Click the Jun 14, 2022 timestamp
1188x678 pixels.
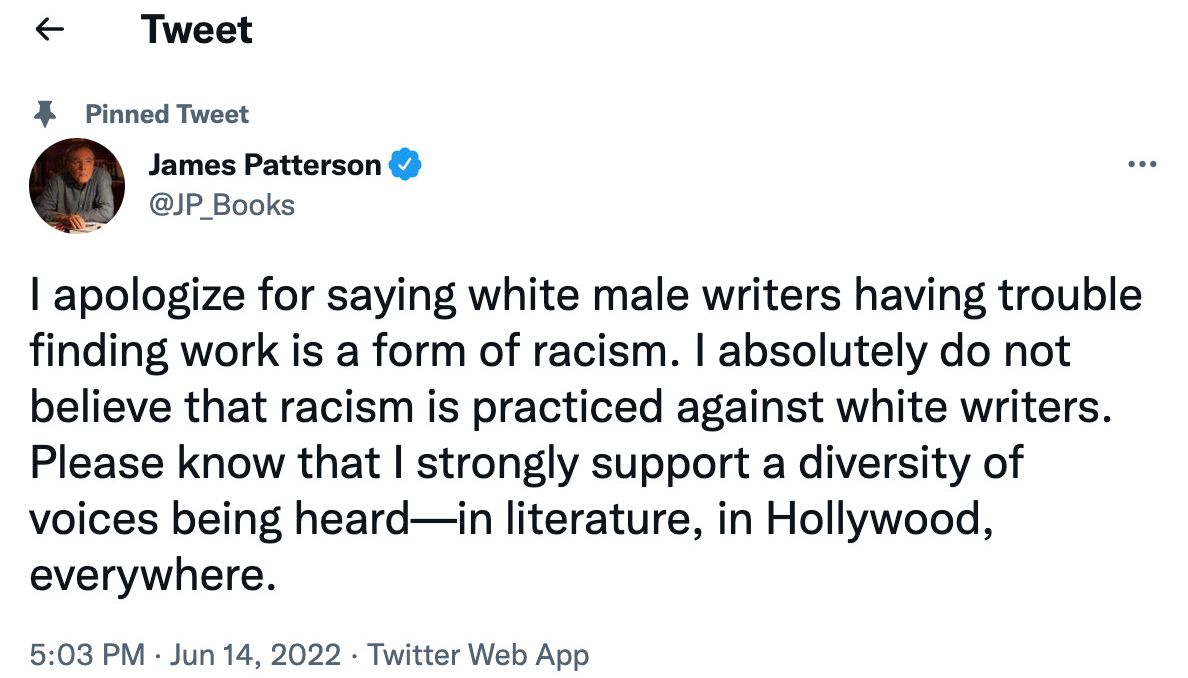click(x=250, y=655)
